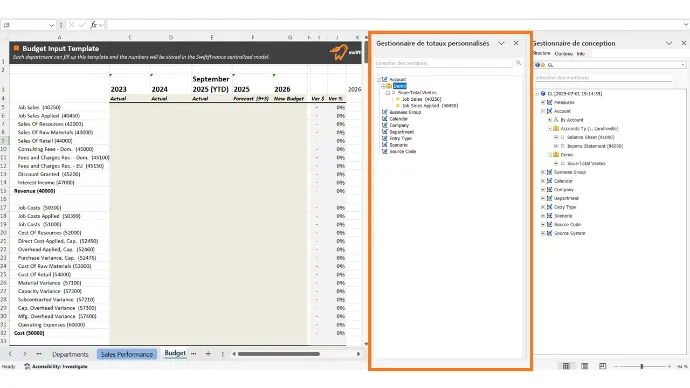Open the Departments sheet tab
This screenshot has width=690, height=388.
[70, 354]
